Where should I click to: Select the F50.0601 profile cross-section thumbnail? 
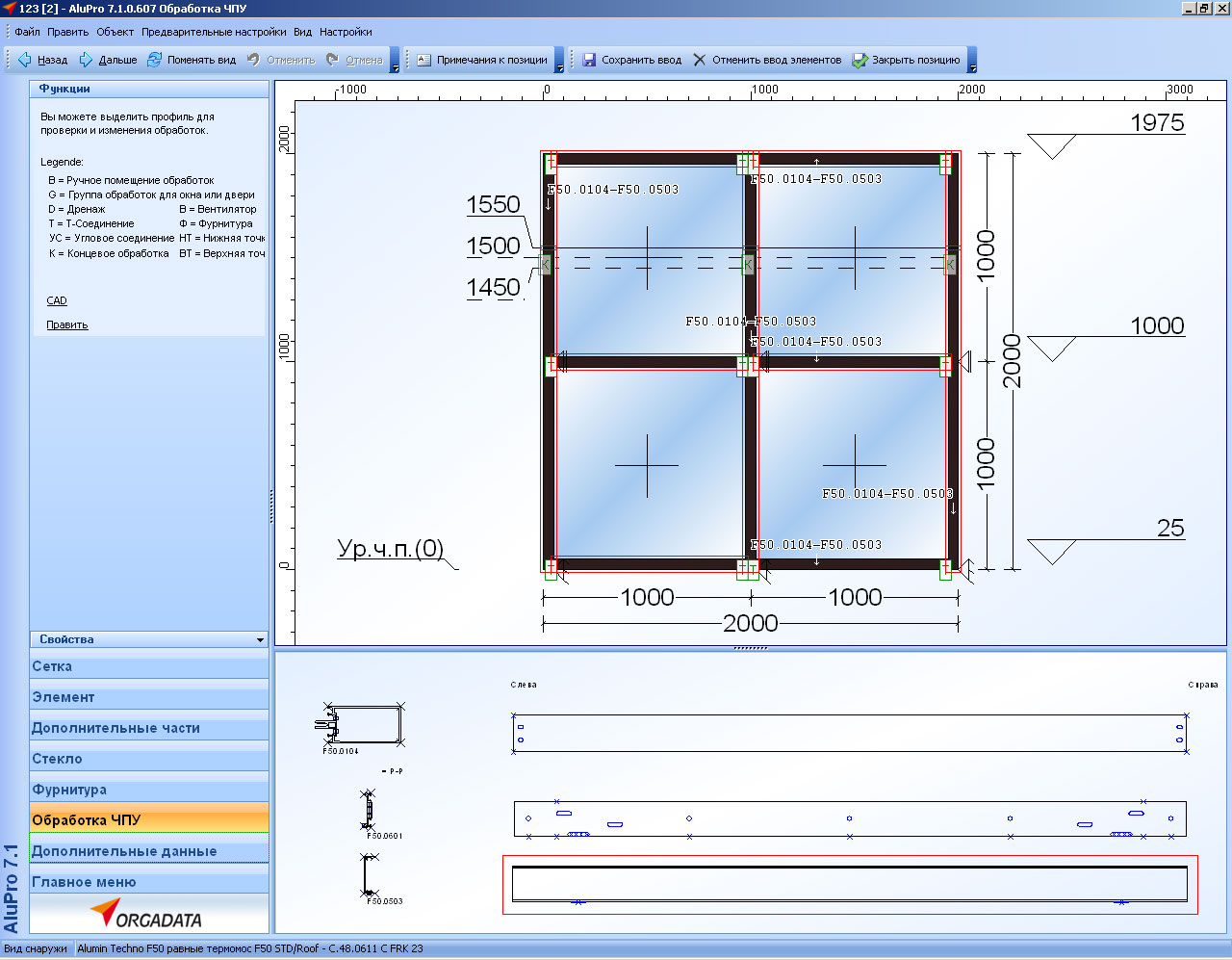click(x=368, y=810)
